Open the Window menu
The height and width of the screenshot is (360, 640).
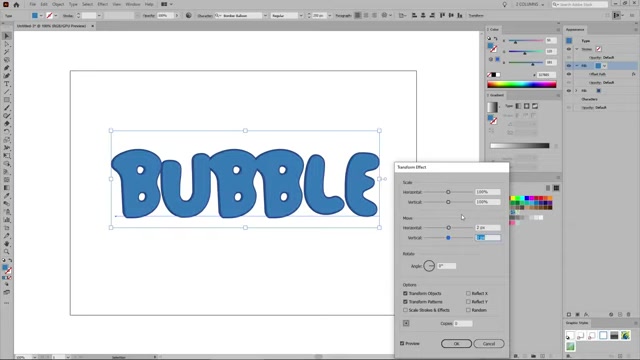pos(133,4)
